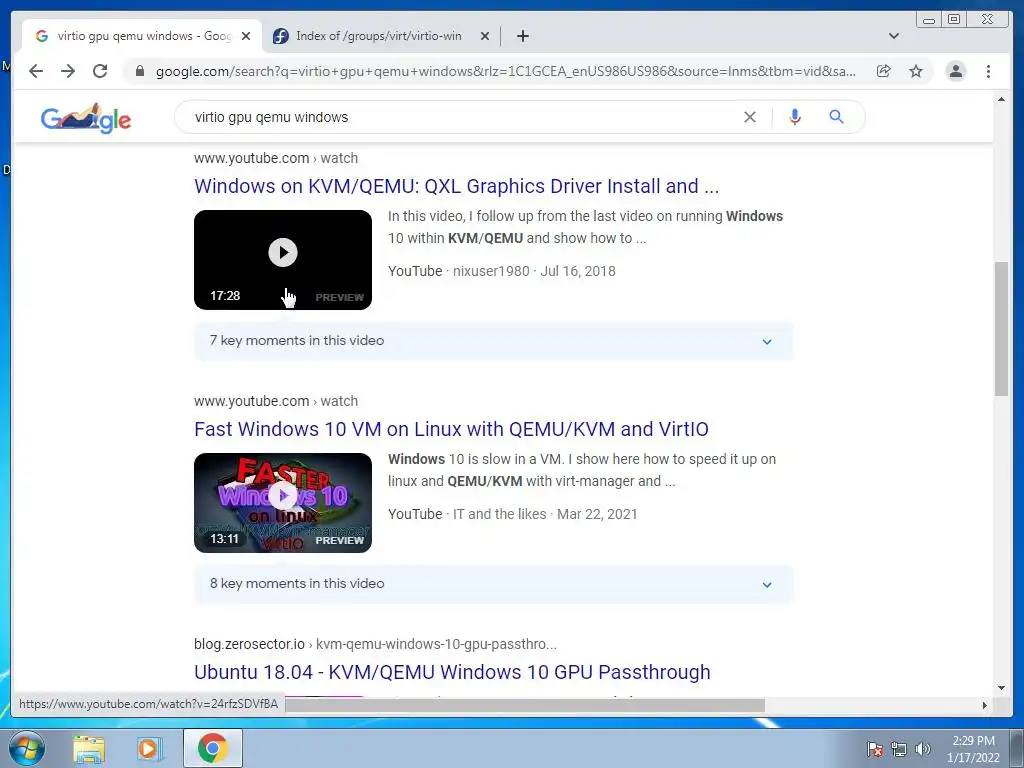This screenshot has height=768, width=1024.
Task: Click the horizontal scroll right arrow
Action: tap(984, 705)
